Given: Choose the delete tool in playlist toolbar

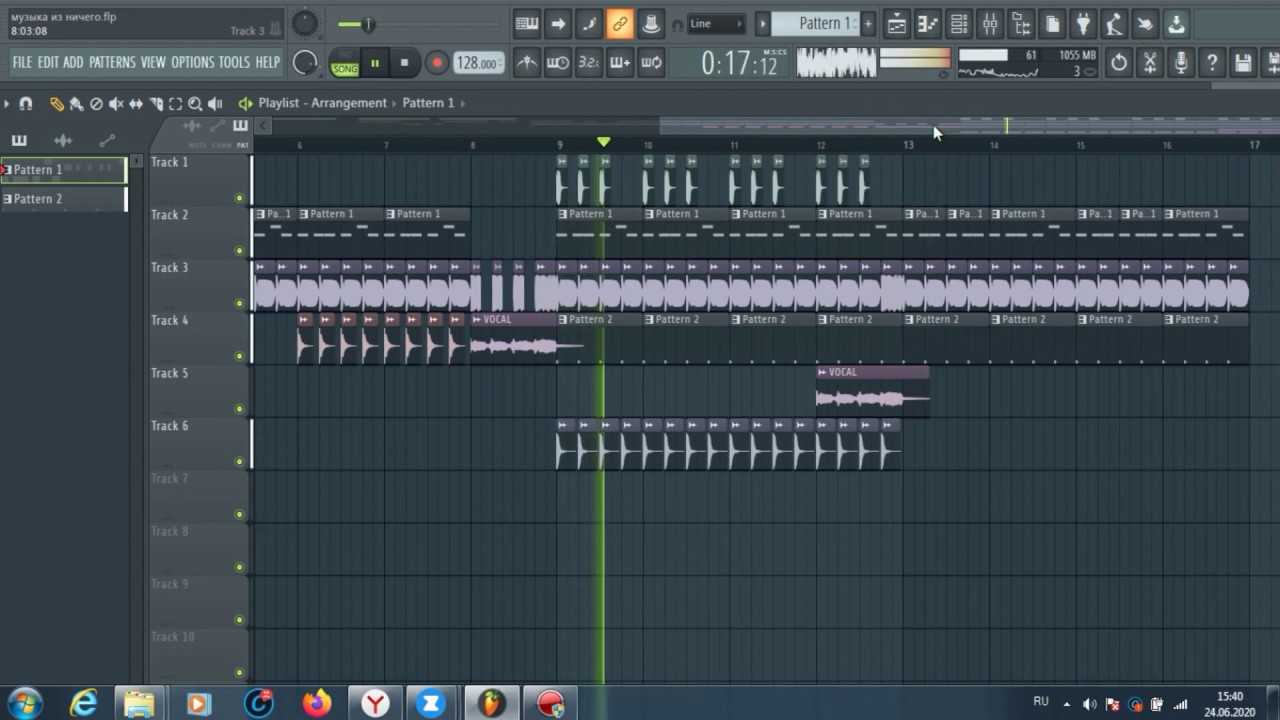Looking at the screenshot, I should click(96, 103).
